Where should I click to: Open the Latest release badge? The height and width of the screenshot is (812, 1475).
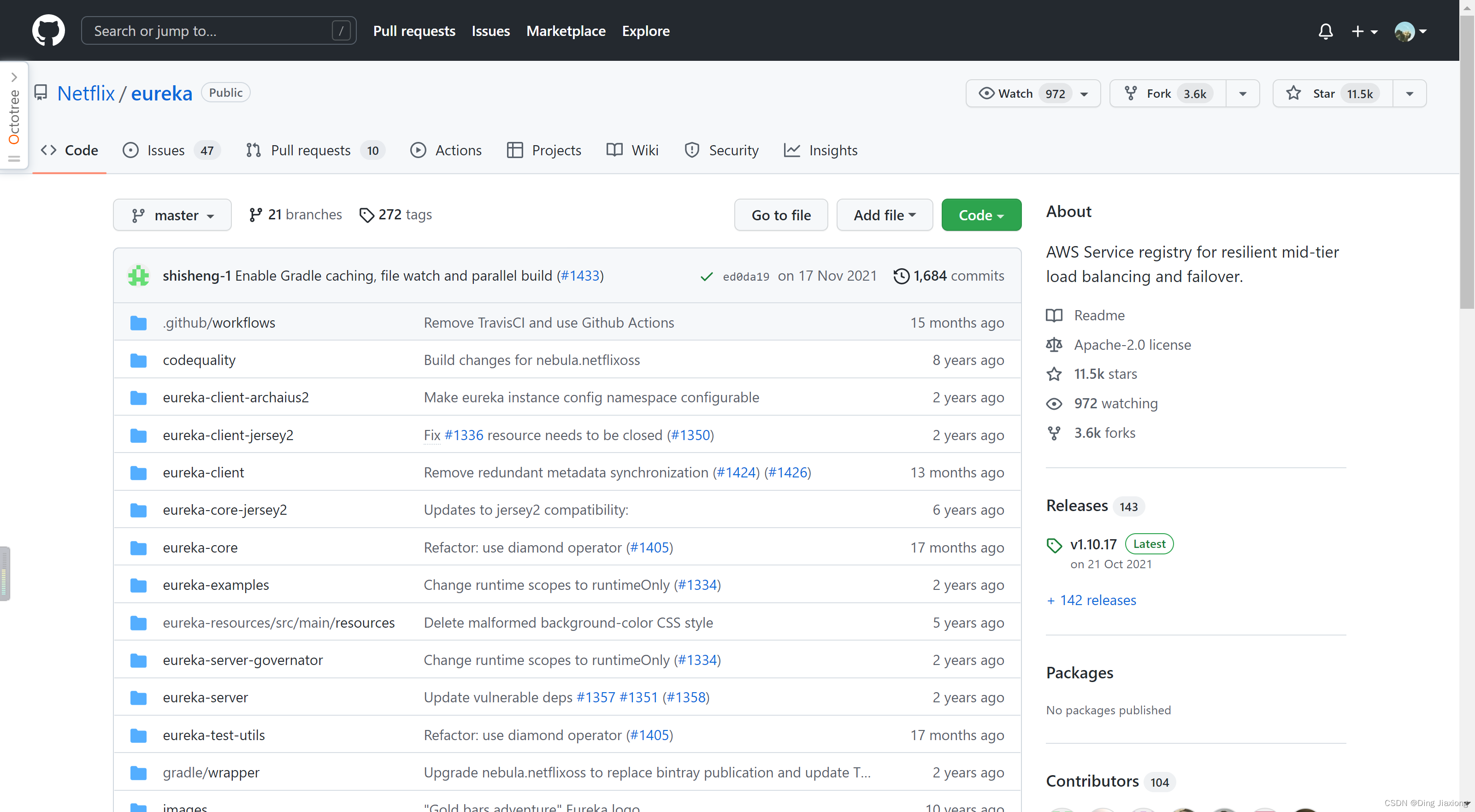point(1149,544)
